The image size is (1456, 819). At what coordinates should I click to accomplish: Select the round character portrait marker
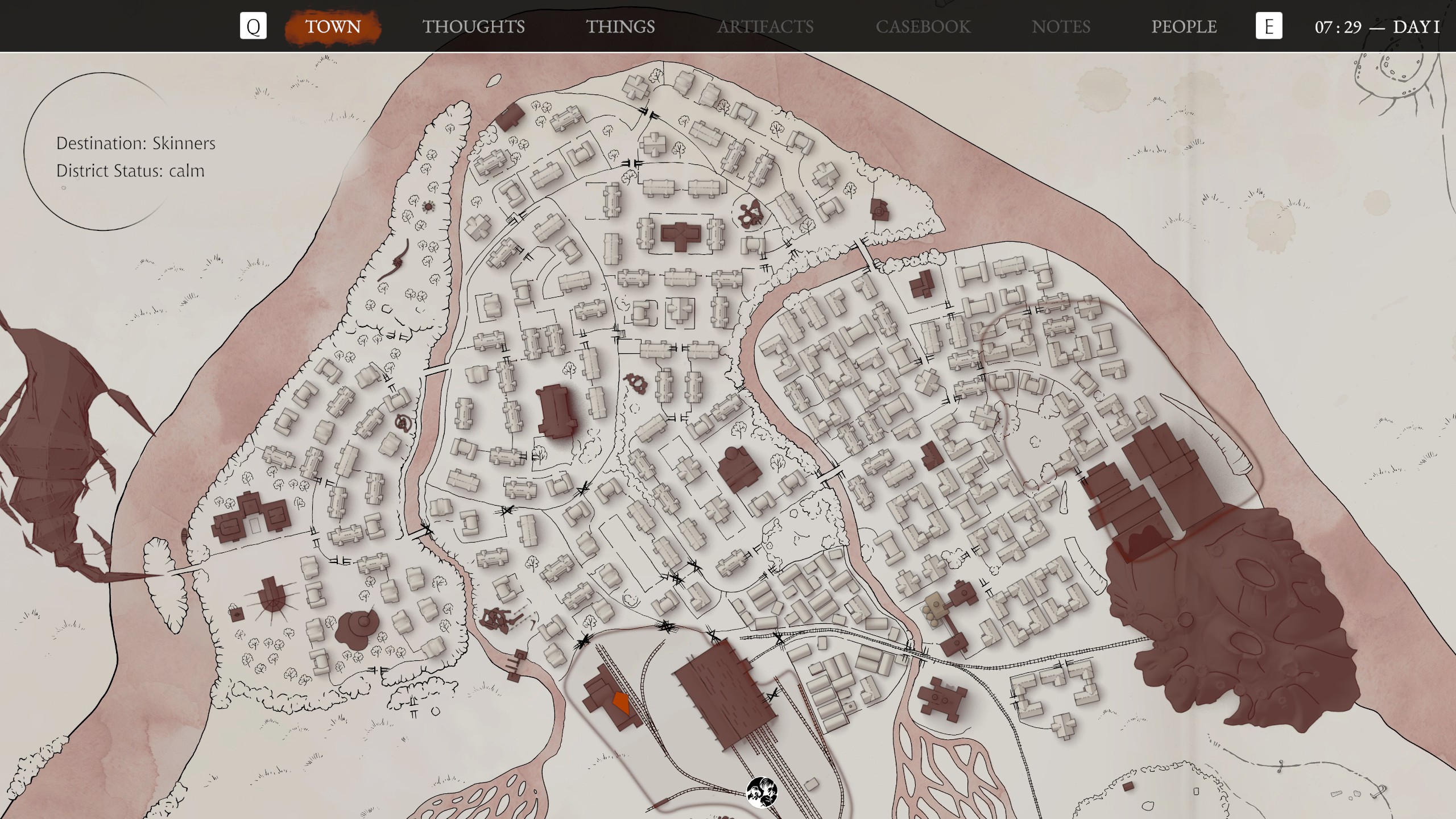[762, 792]
